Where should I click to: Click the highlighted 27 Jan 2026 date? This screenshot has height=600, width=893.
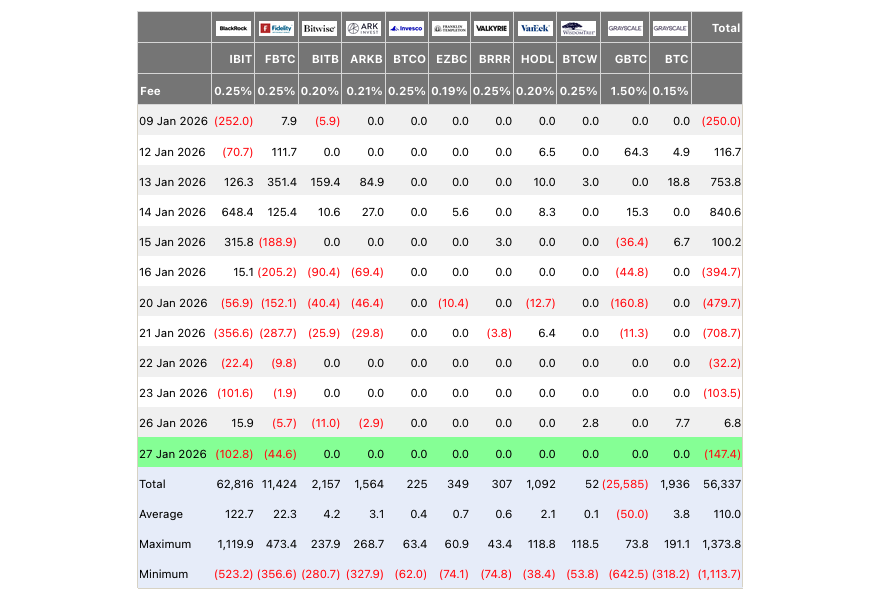click(172, 454)
